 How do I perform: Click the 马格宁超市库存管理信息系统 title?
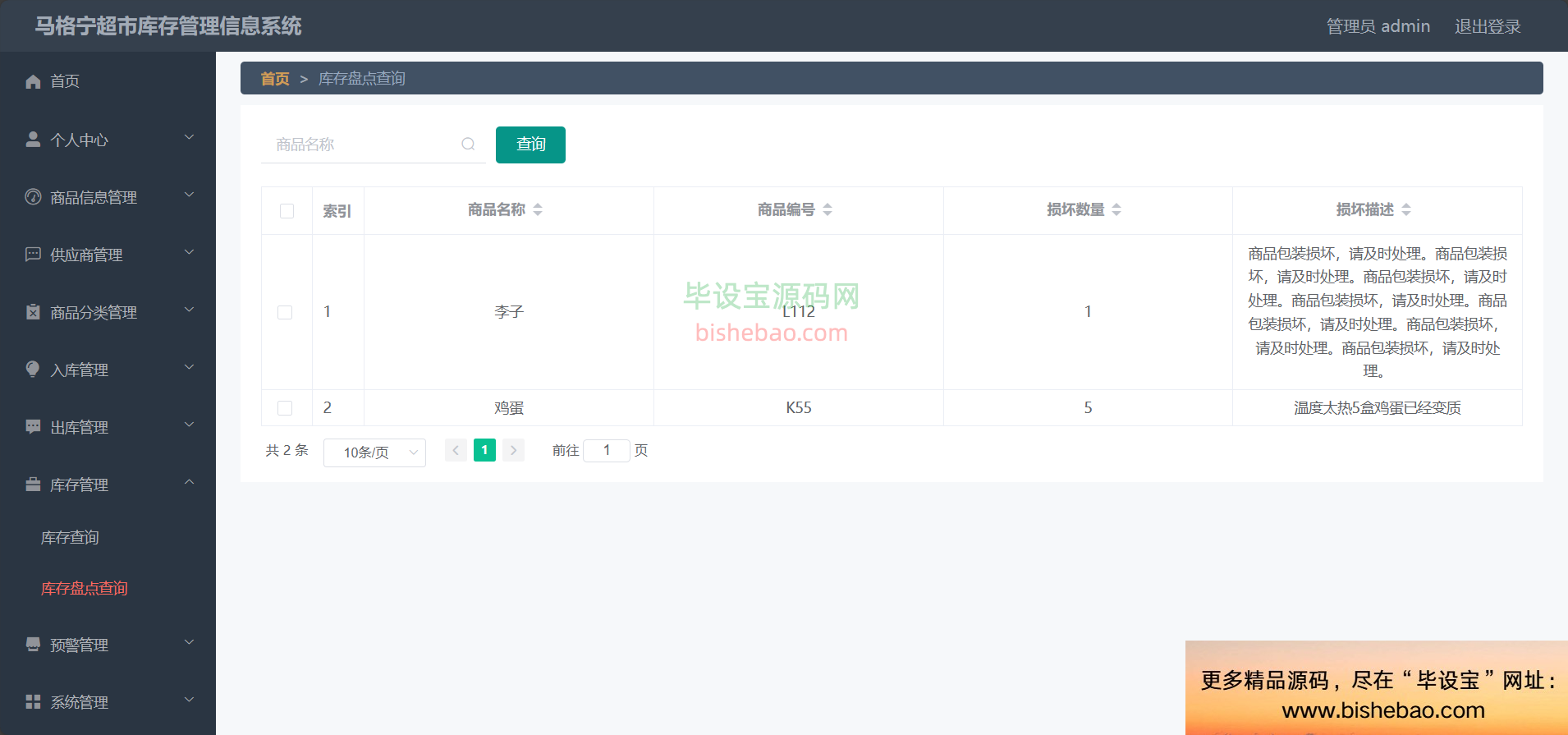click(x=168, y=26)
